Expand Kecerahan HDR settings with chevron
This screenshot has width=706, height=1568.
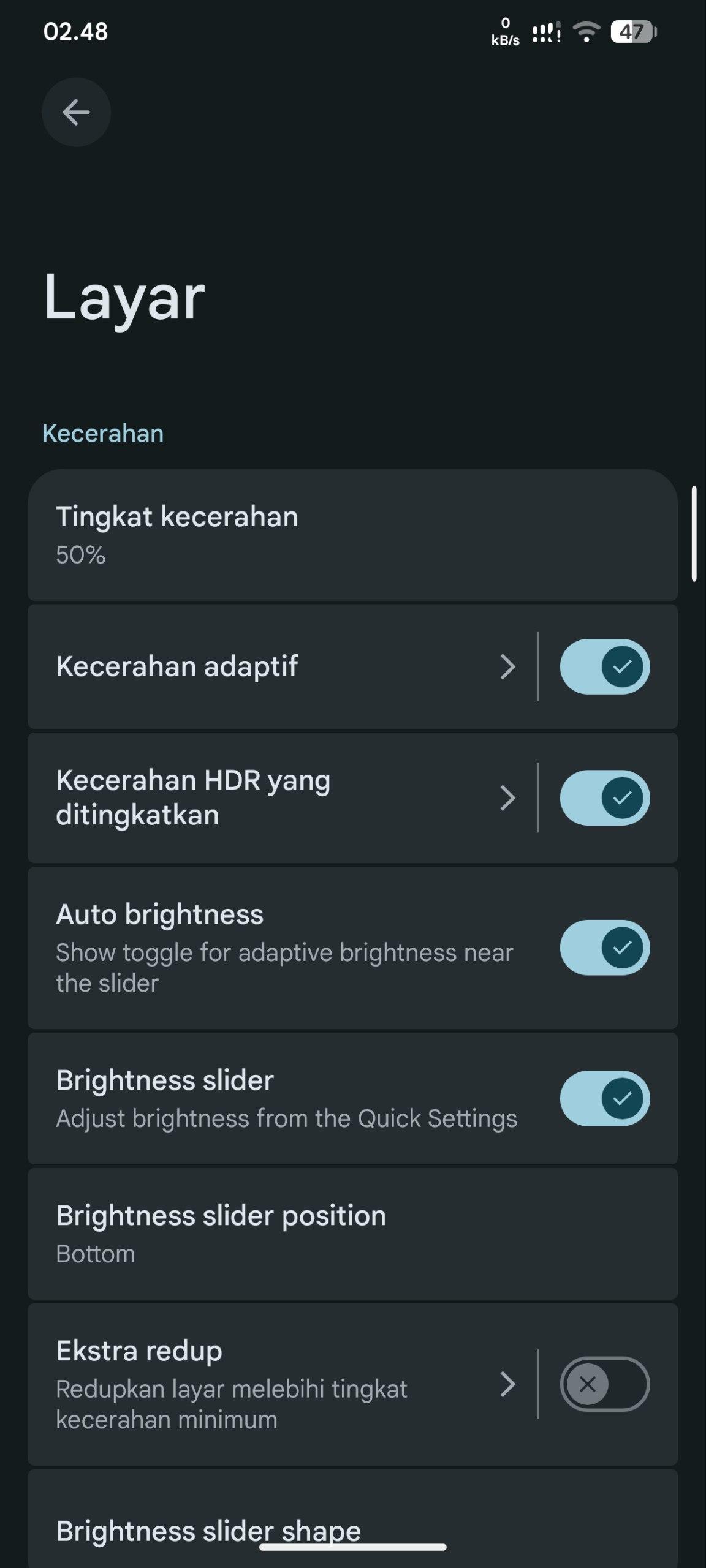(x=507, y=797)
